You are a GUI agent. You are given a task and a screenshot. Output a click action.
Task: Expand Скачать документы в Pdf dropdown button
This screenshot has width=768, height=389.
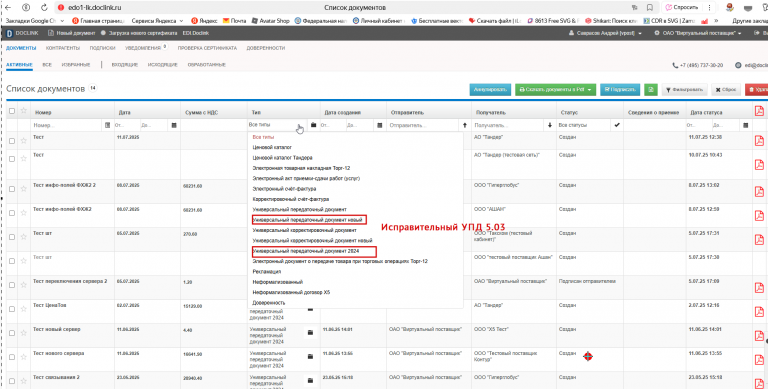[555, 90]
